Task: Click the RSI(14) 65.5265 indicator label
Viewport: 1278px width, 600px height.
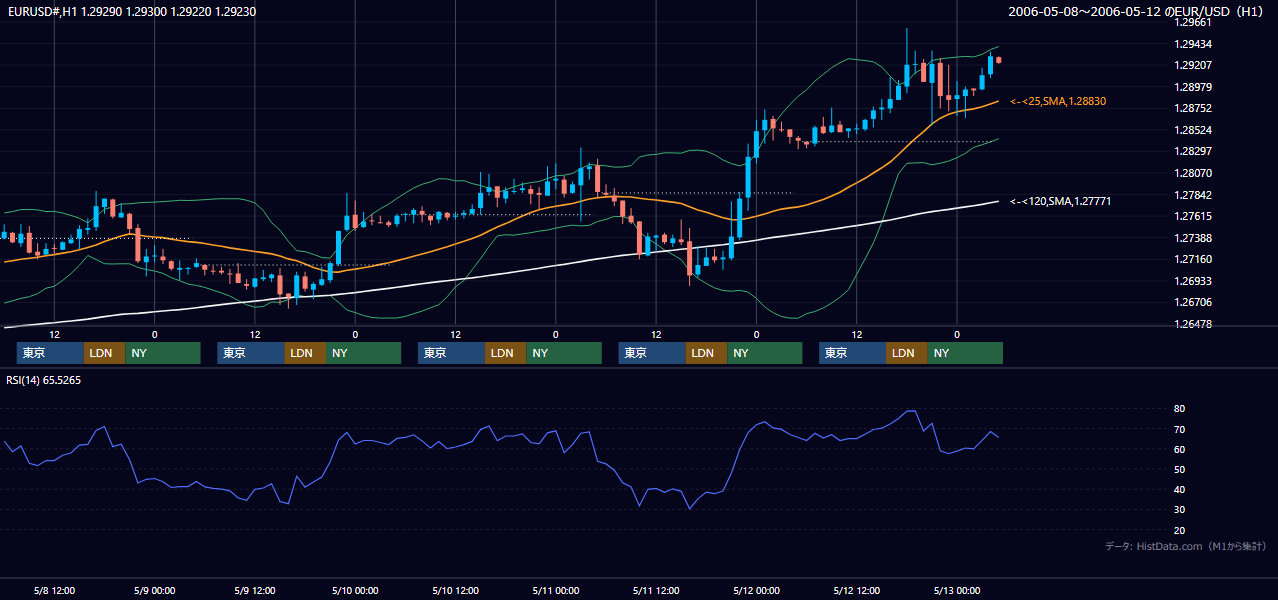Action: 44,381
